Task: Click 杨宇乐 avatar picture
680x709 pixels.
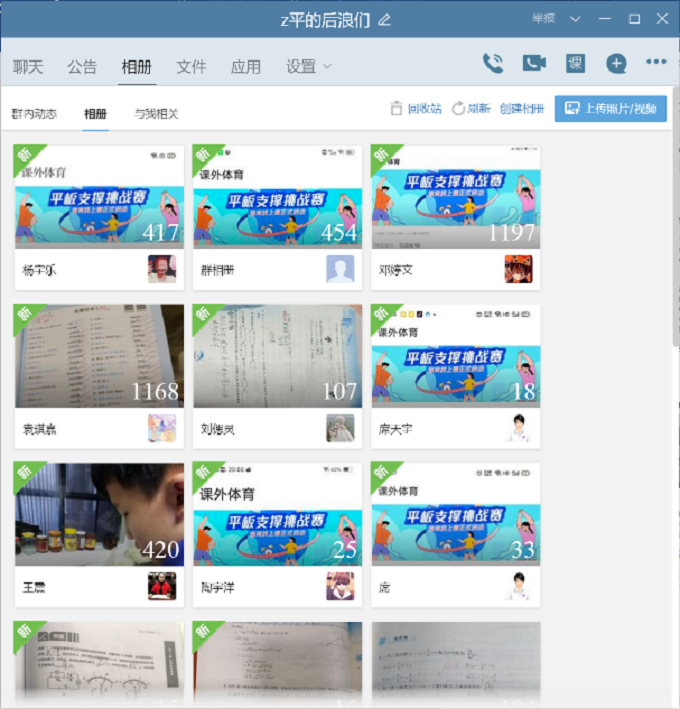Action: coord(162,269)
